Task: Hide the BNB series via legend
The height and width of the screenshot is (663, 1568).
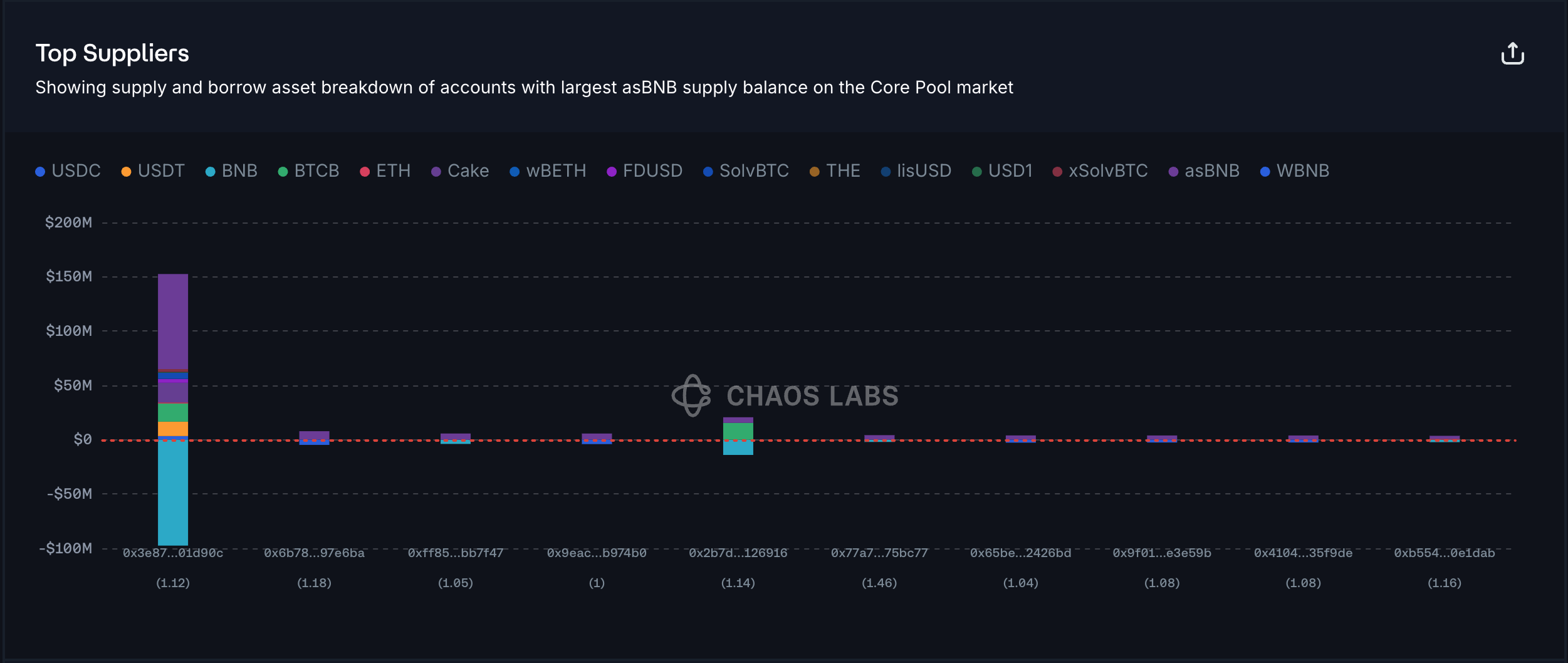Action: point(231,171)
